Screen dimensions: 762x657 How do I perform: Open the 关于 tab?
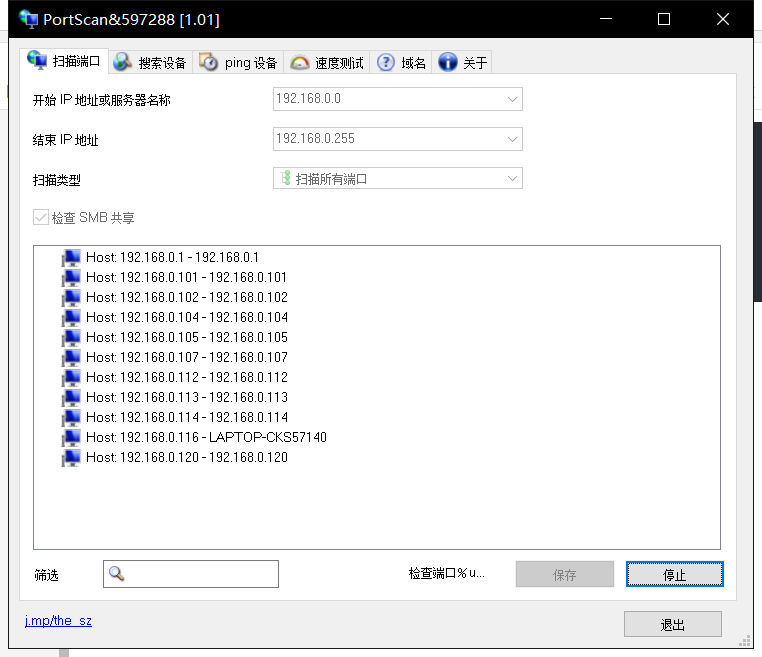click(462, 63)
